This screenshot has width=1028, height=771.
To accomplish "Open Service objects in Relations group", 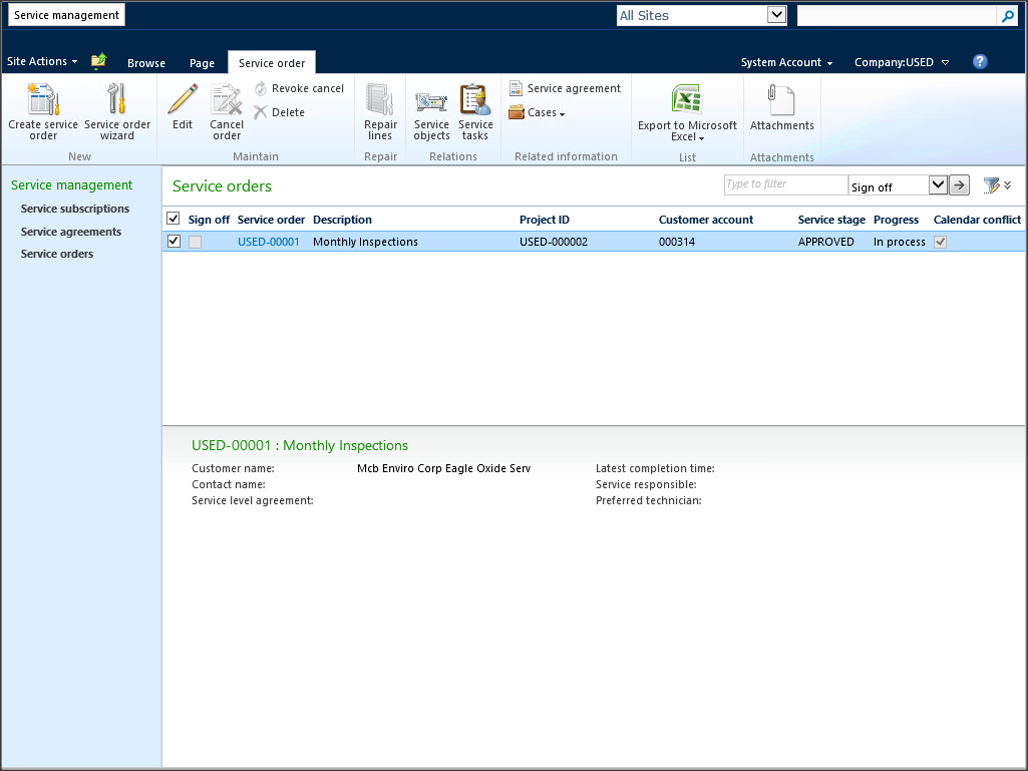I will [x=432, y=101].
